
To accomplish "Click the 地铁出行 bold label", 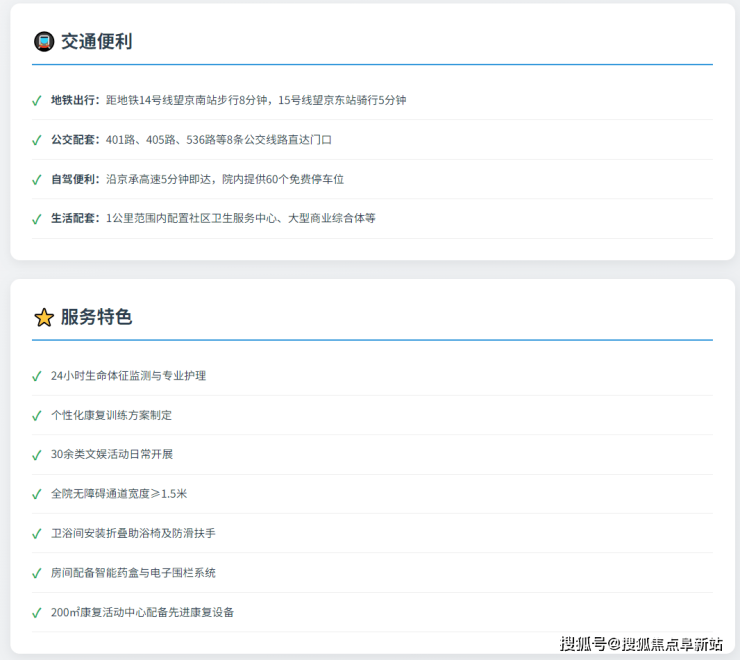I will (75, 100).
